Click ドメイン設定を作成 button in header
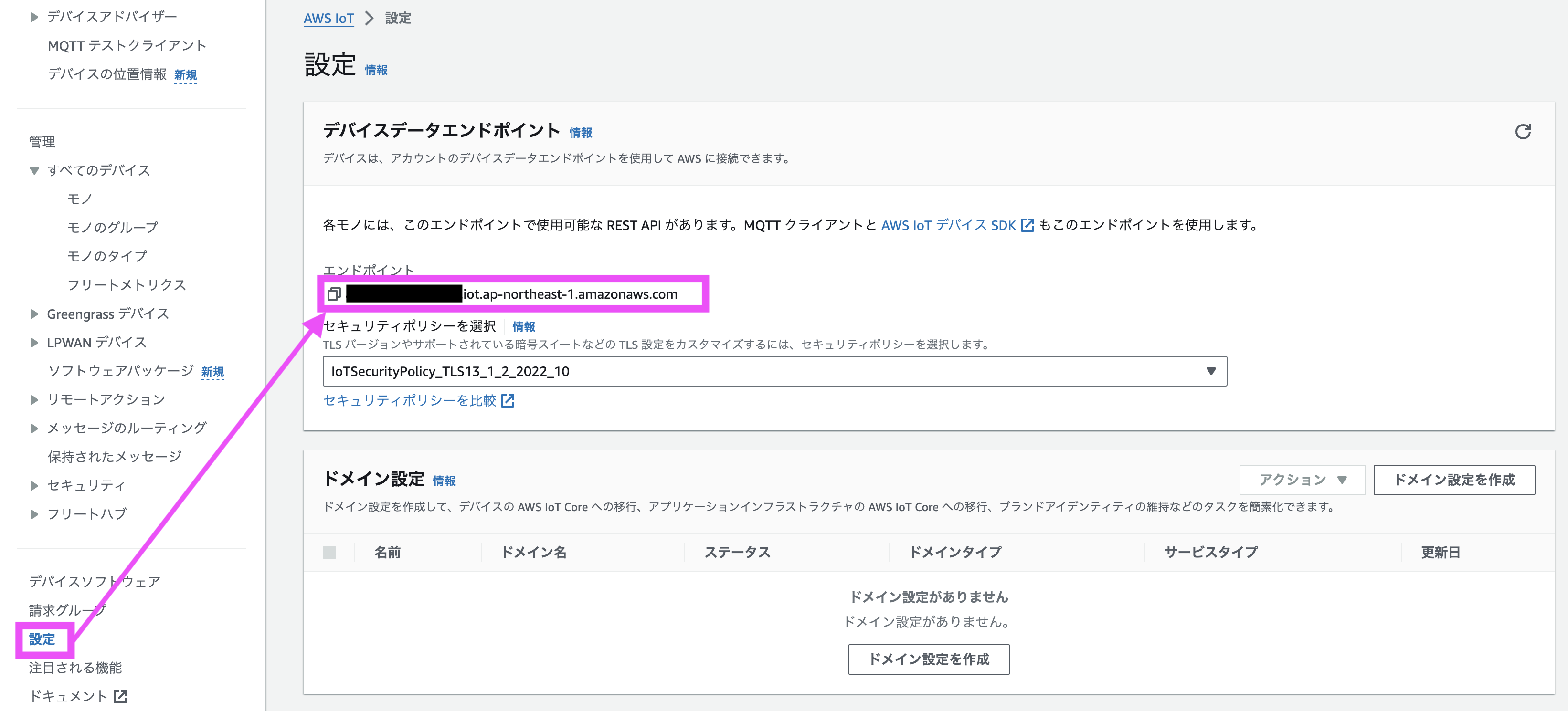The image size is (1568, 711). point(1454,480)
